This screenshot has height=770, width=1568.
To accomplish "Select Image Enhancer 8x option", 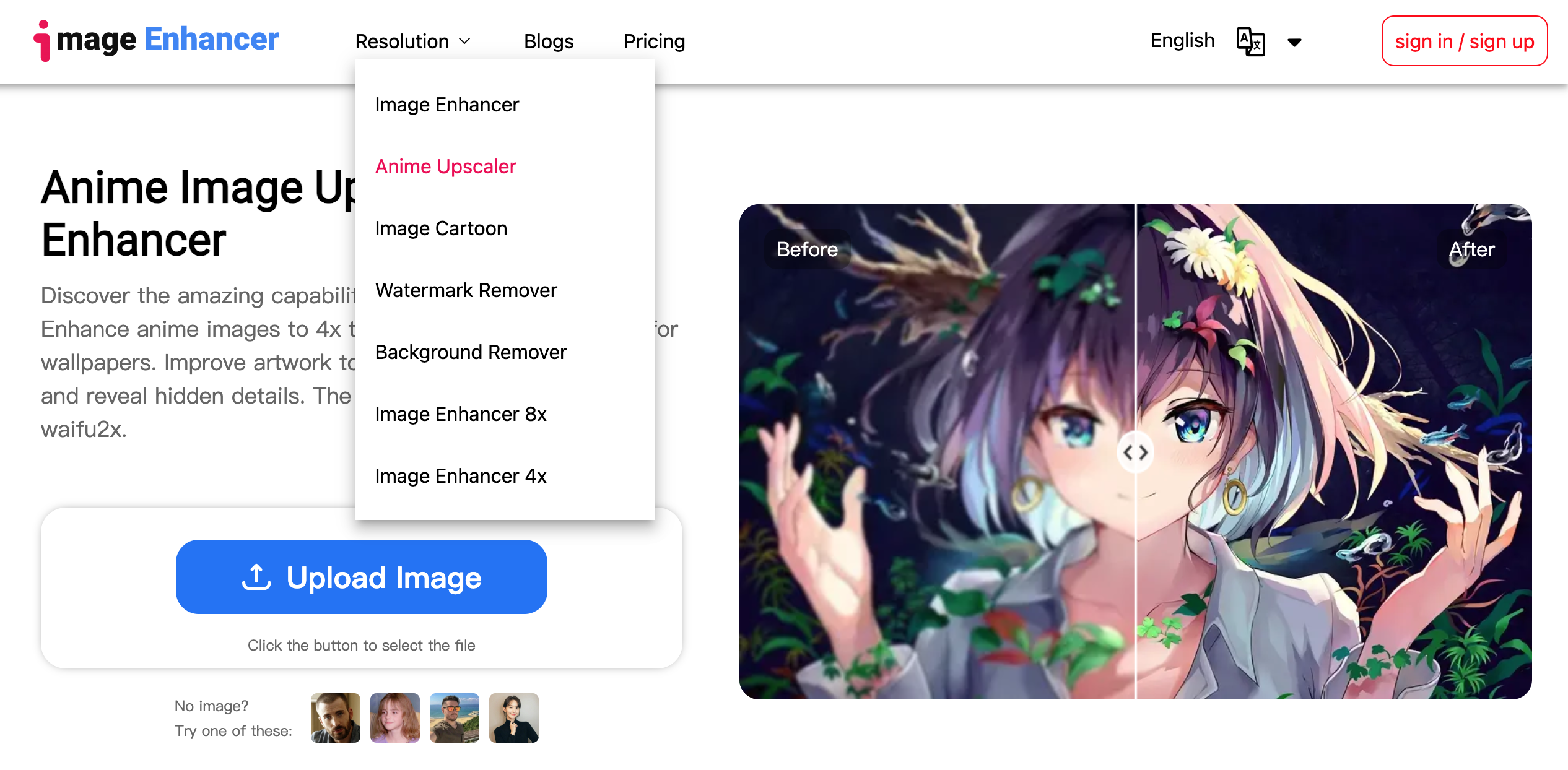I will click(x=460, y=413).
